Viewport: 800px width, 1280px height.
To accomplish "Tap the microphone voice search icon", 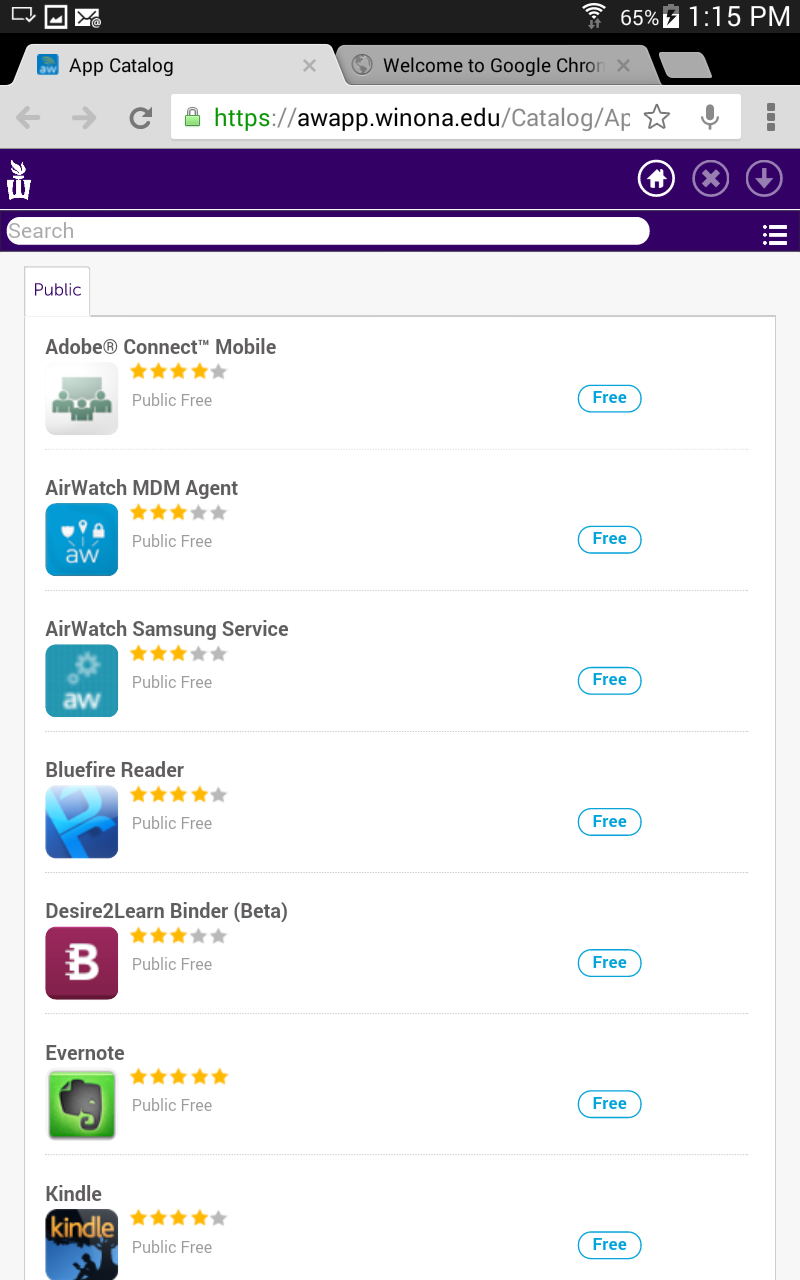I will pyautogui.click(x=710, y=118).
